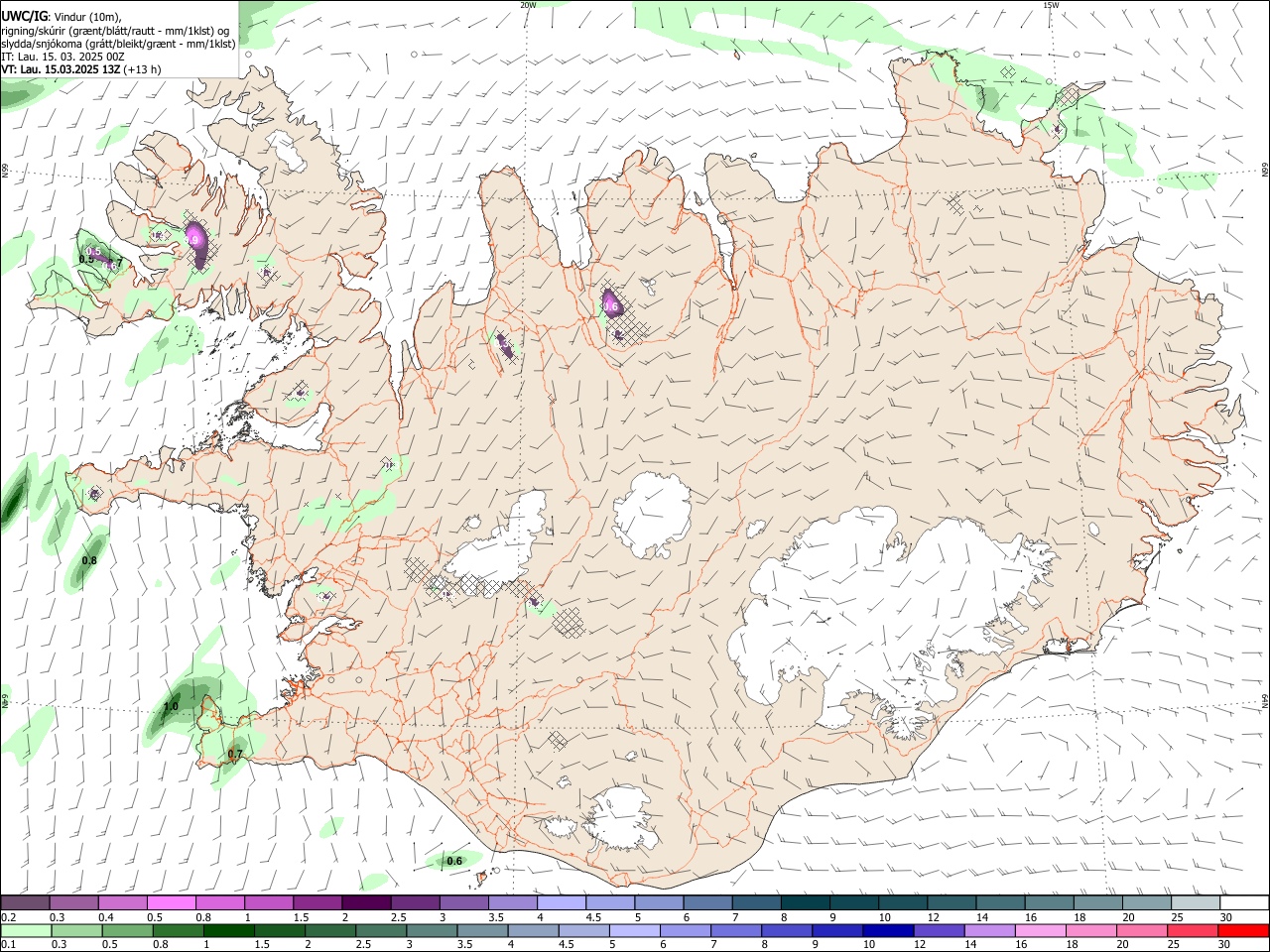The height and width of the screenshot is (952, 1270).
Task: Select the upper legend swatch labeled 16
Action: coord(1051,903)
